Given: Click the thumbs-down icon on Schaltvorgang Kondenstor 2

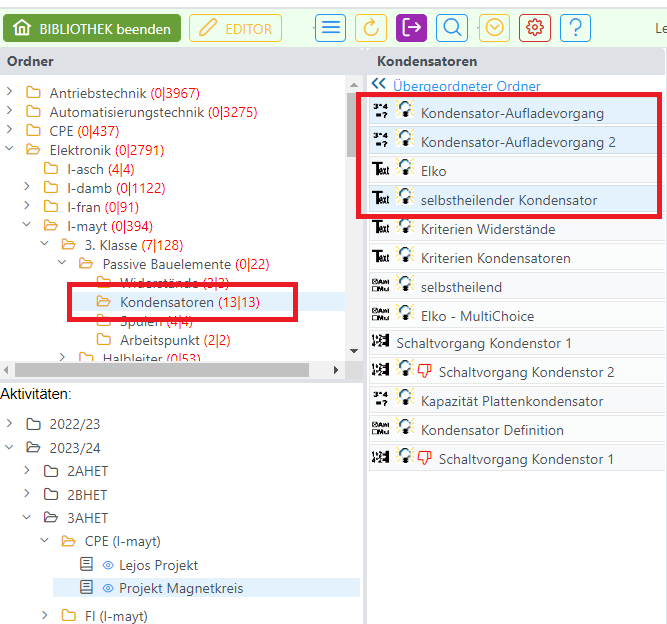Looking at the screenshot, I should (424, 372).
